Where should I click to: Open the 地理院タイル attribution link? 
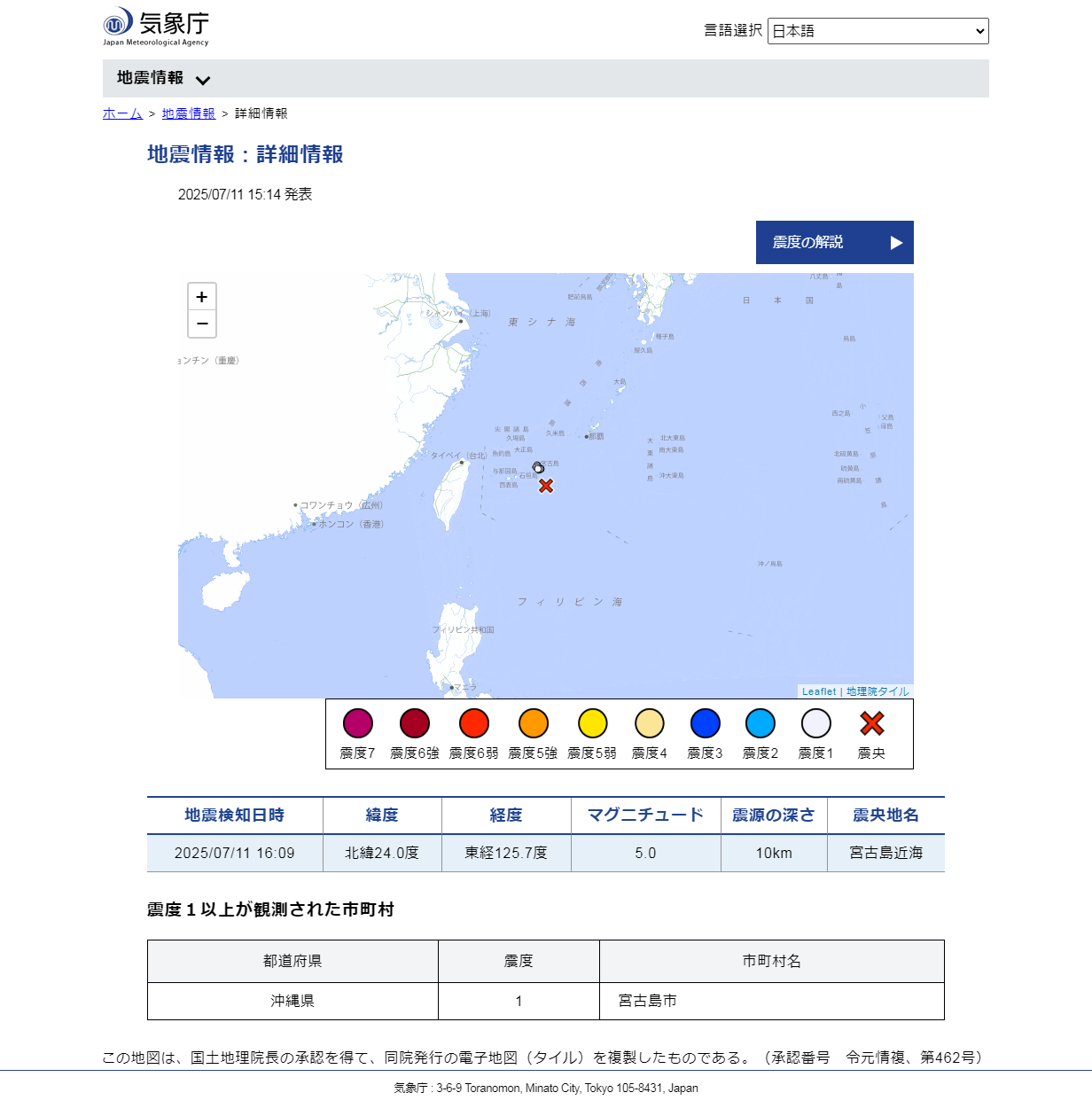click(x=877, y=691)
